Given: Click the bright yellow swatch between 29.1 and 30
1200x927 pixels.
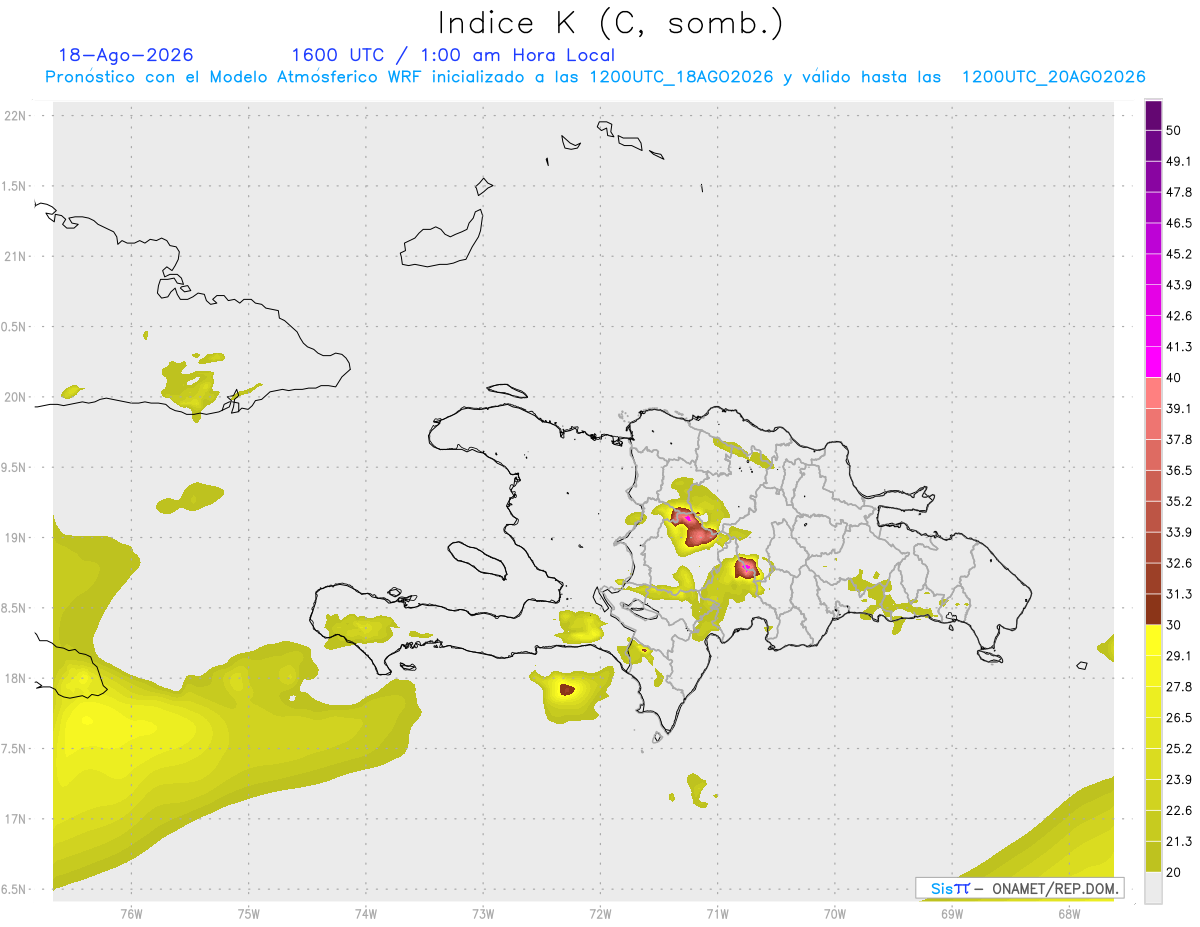Looking at the screenshot, I should point(1154,640).
